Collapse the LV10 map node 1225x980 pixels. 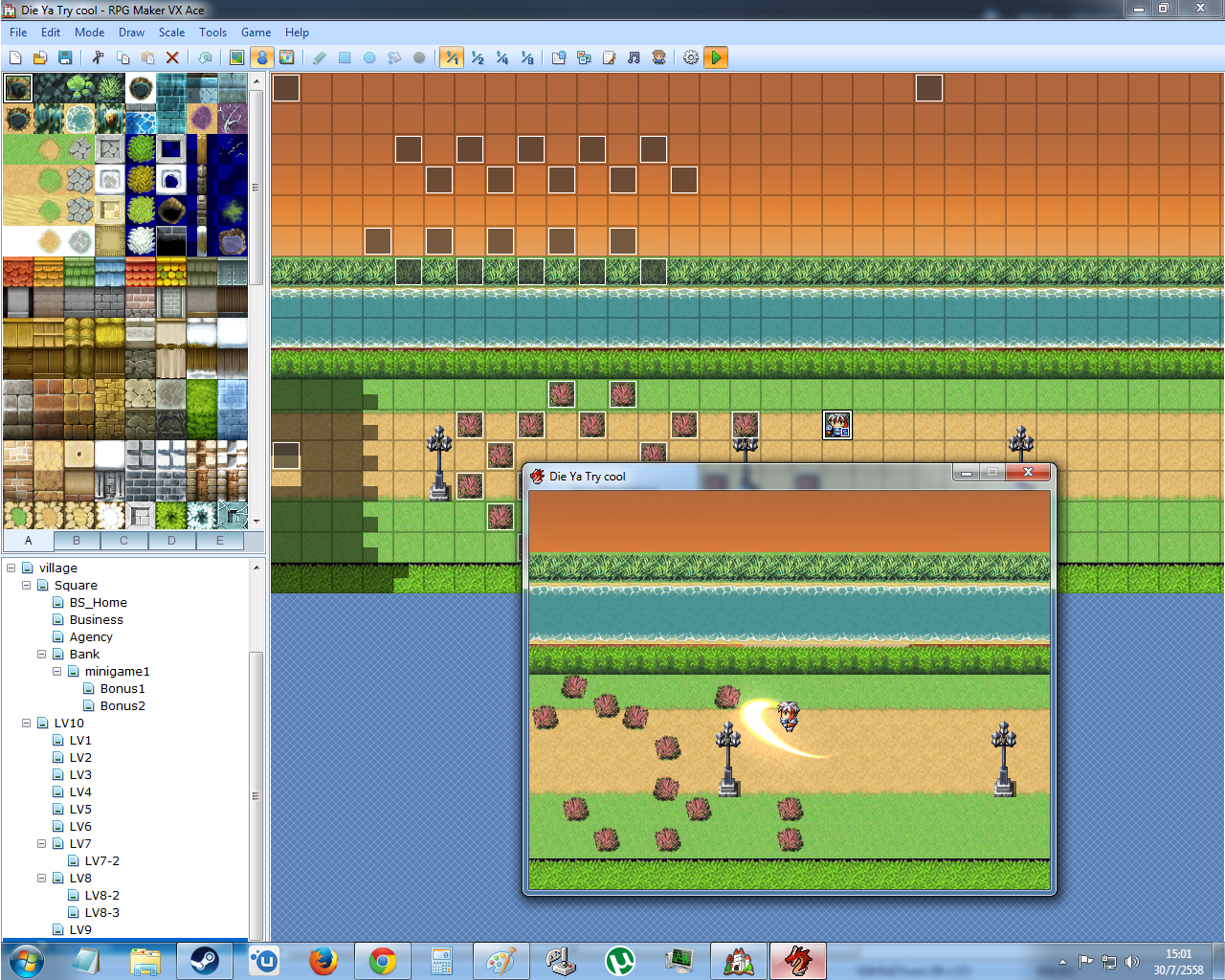pos(27,723)
